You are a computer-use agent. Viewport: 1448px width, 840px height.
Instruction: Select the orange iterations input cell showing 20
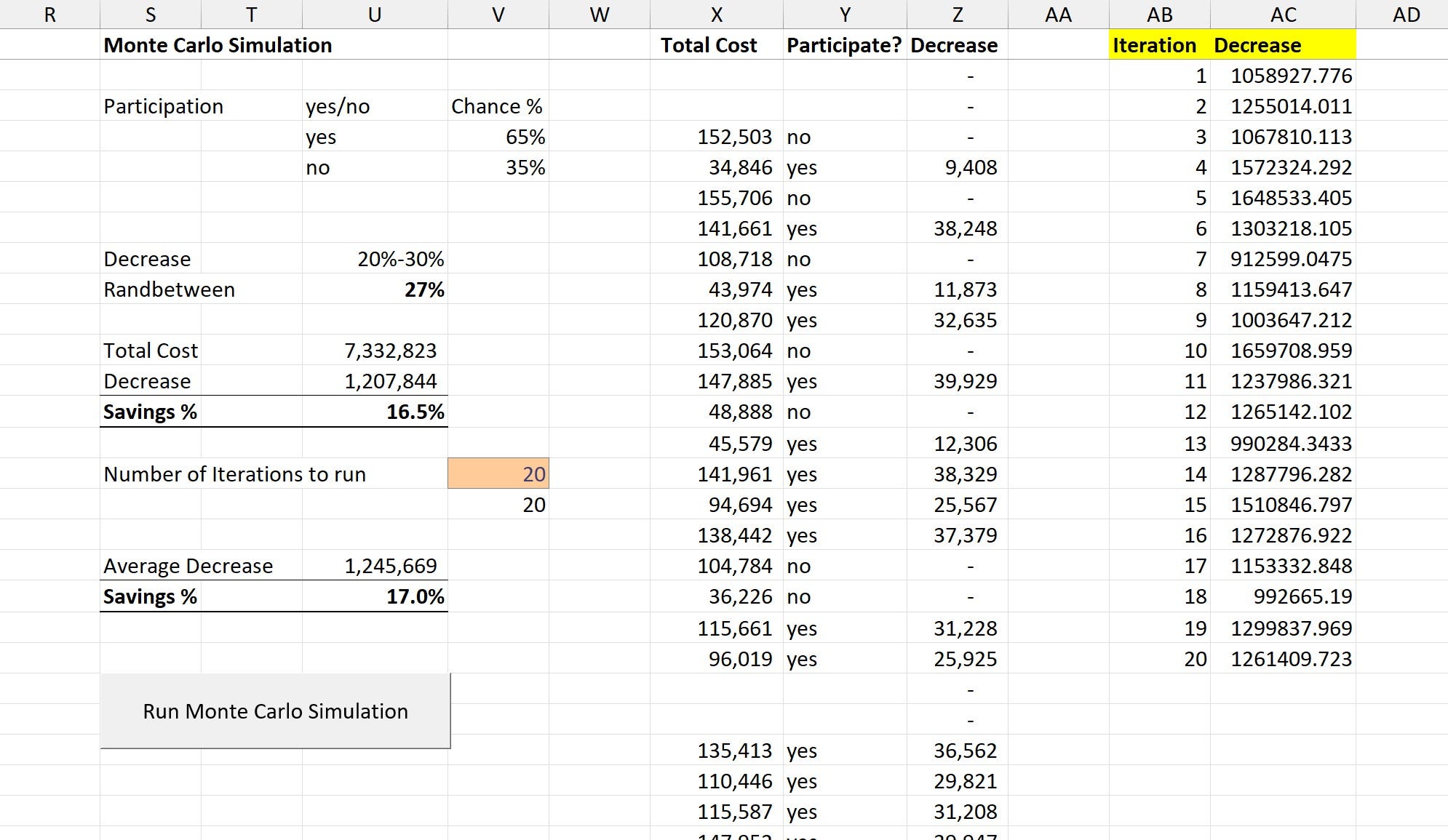498,473
